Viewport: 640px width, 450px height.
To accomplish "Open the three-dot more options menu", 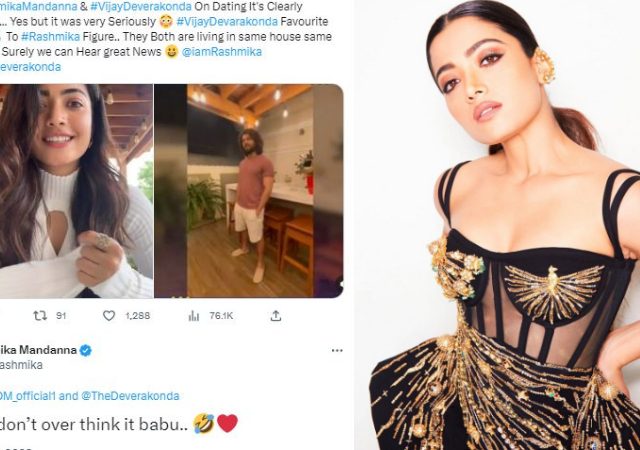I will 337,350.
